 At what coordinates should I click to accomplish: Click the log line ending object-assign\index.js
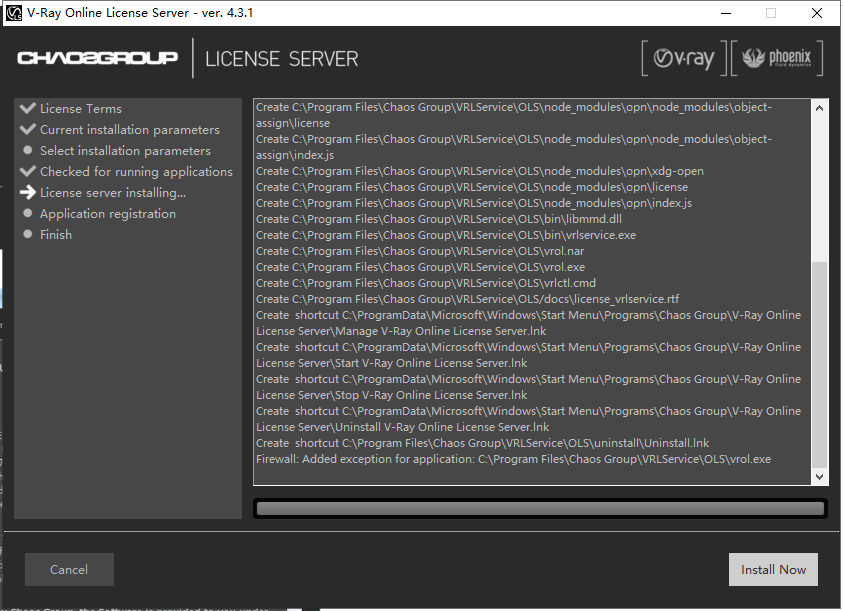point(513,147)
